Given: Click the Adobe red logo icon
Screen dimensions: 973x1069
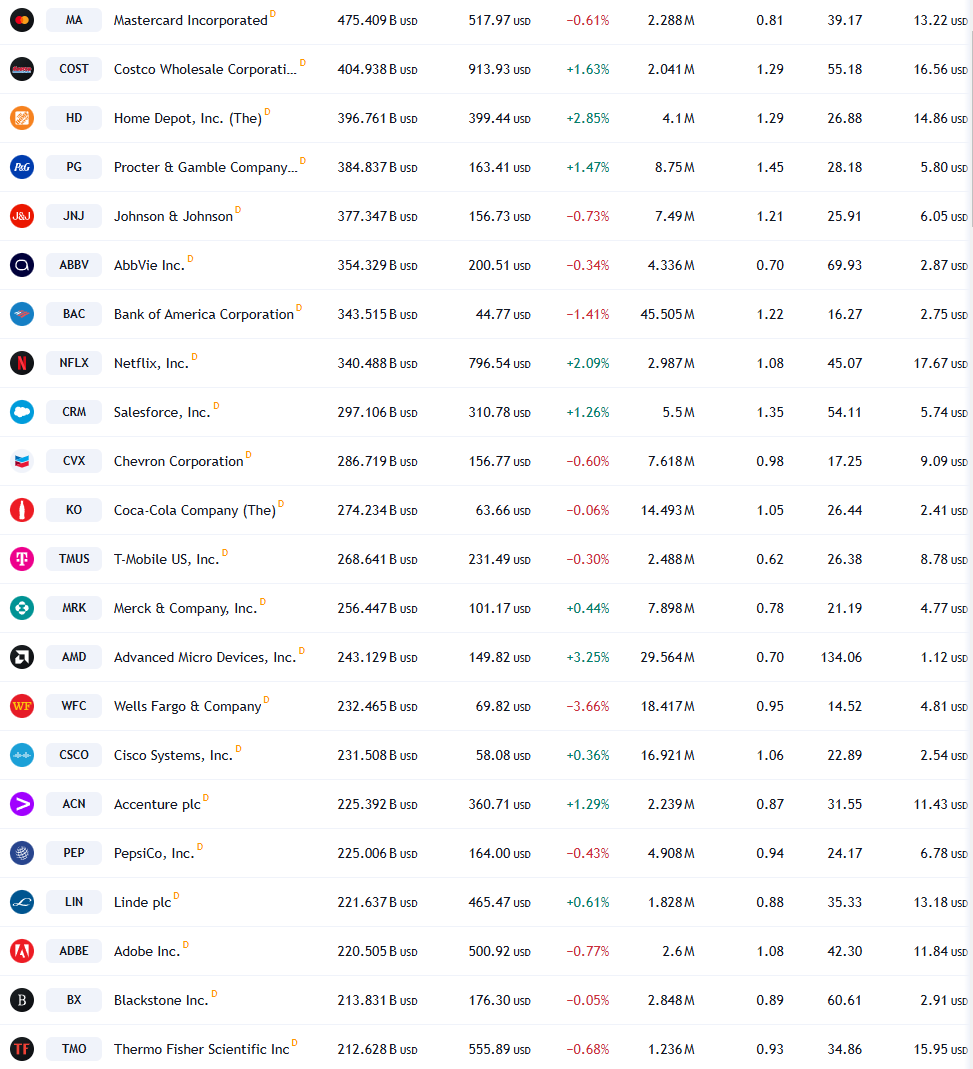Looking at the screenshot, I should click(x=22, y=951).
